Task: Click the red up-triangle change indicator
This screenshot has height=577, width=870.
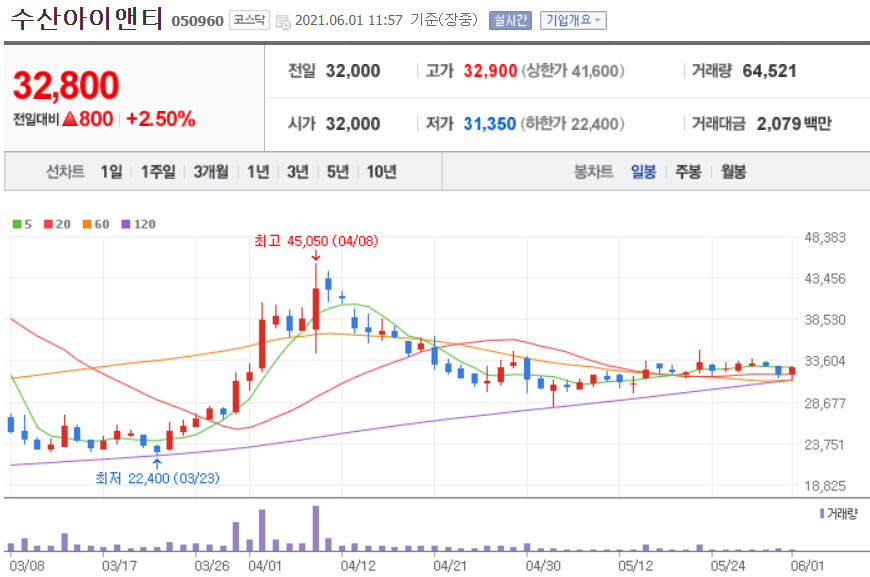Action: pyautogui.click(x=70, y=119)
